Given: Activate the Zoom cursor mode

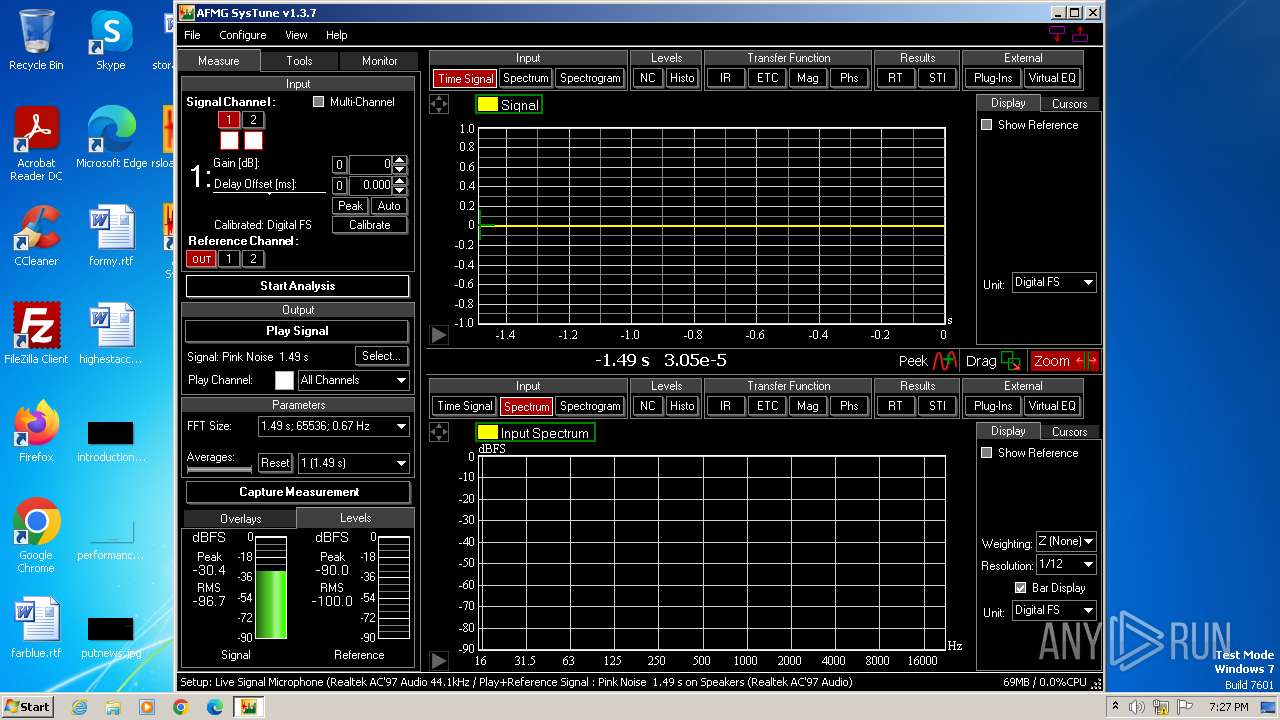Looking at the screenshot, I should [1065, 361].
